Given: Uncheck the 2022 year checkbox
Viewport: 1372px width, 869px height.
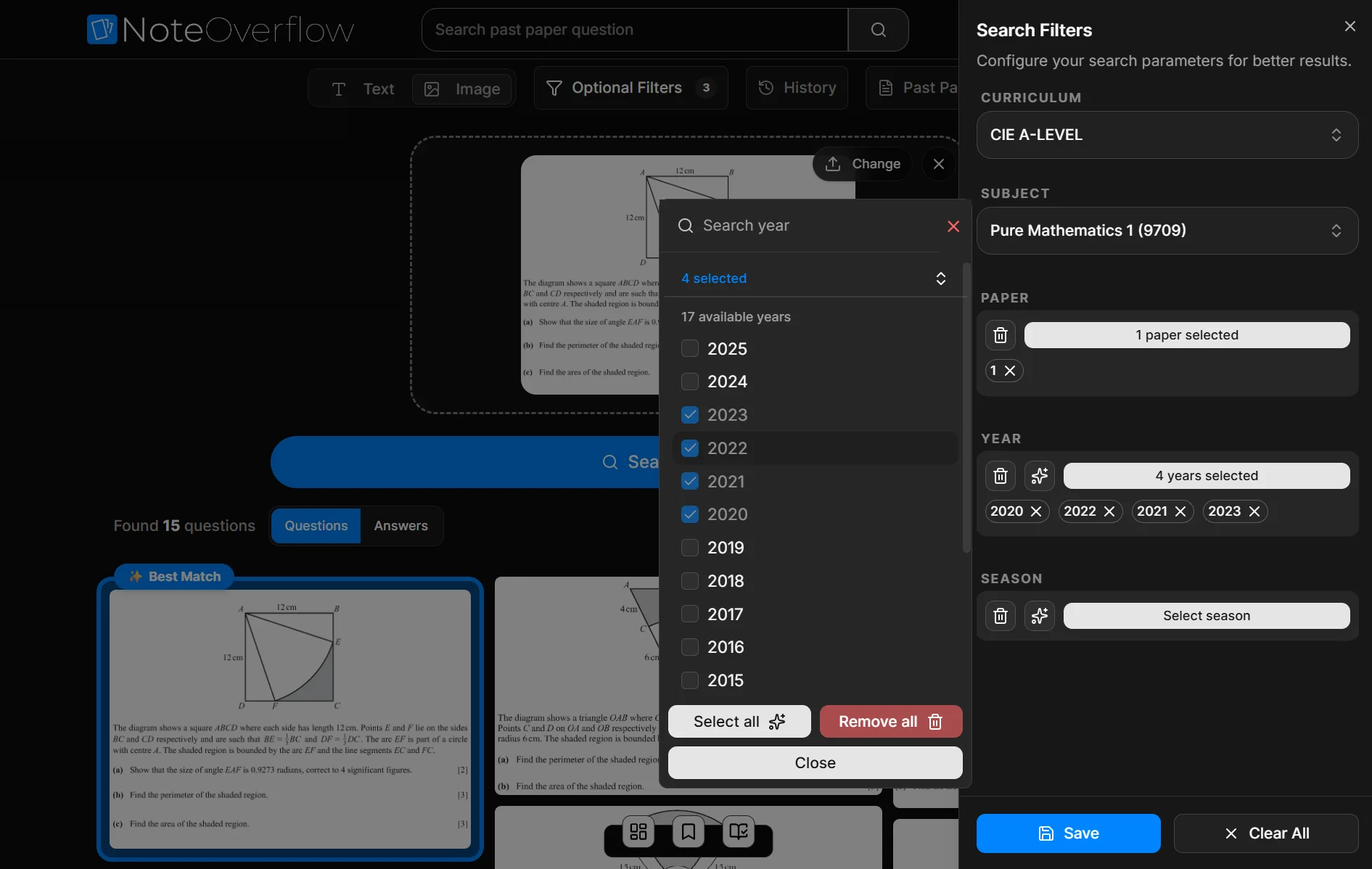Looking at the screenshot, I should 689,448.
